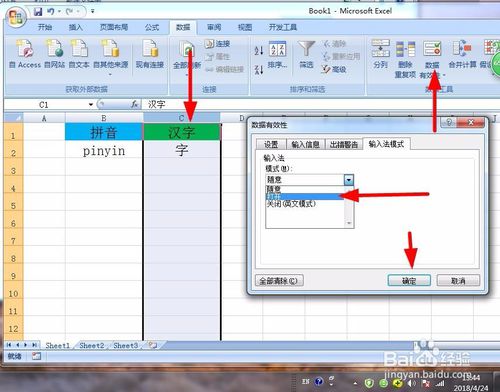Open the Office button menu
The height and width of the screenshot is (392, 500).
16,17
